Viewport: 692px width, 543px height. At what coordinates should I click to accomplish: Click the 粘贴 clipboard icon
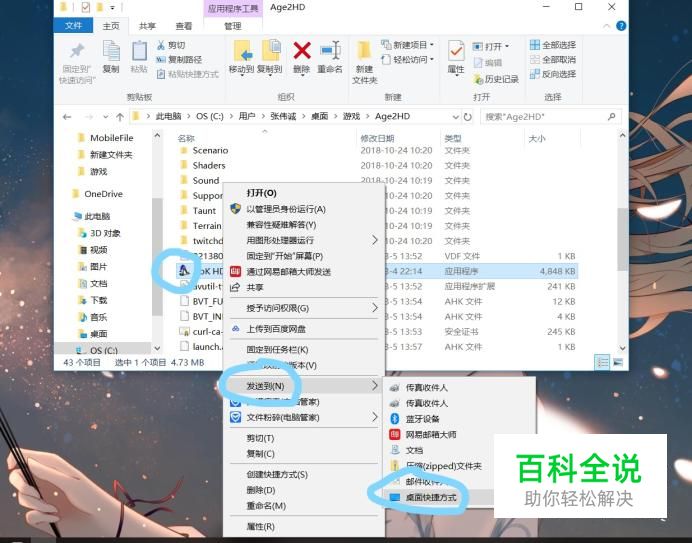tap(139, 50)
